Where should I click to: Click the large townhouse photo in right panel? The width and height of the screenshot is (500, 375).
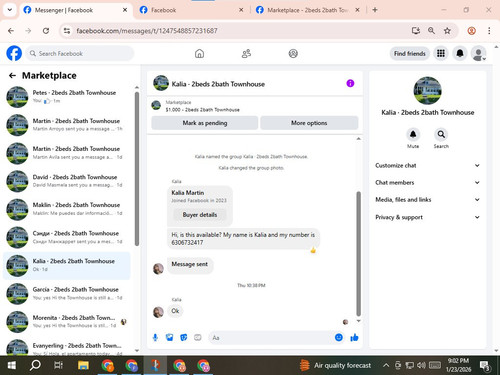tap(427, 91)
